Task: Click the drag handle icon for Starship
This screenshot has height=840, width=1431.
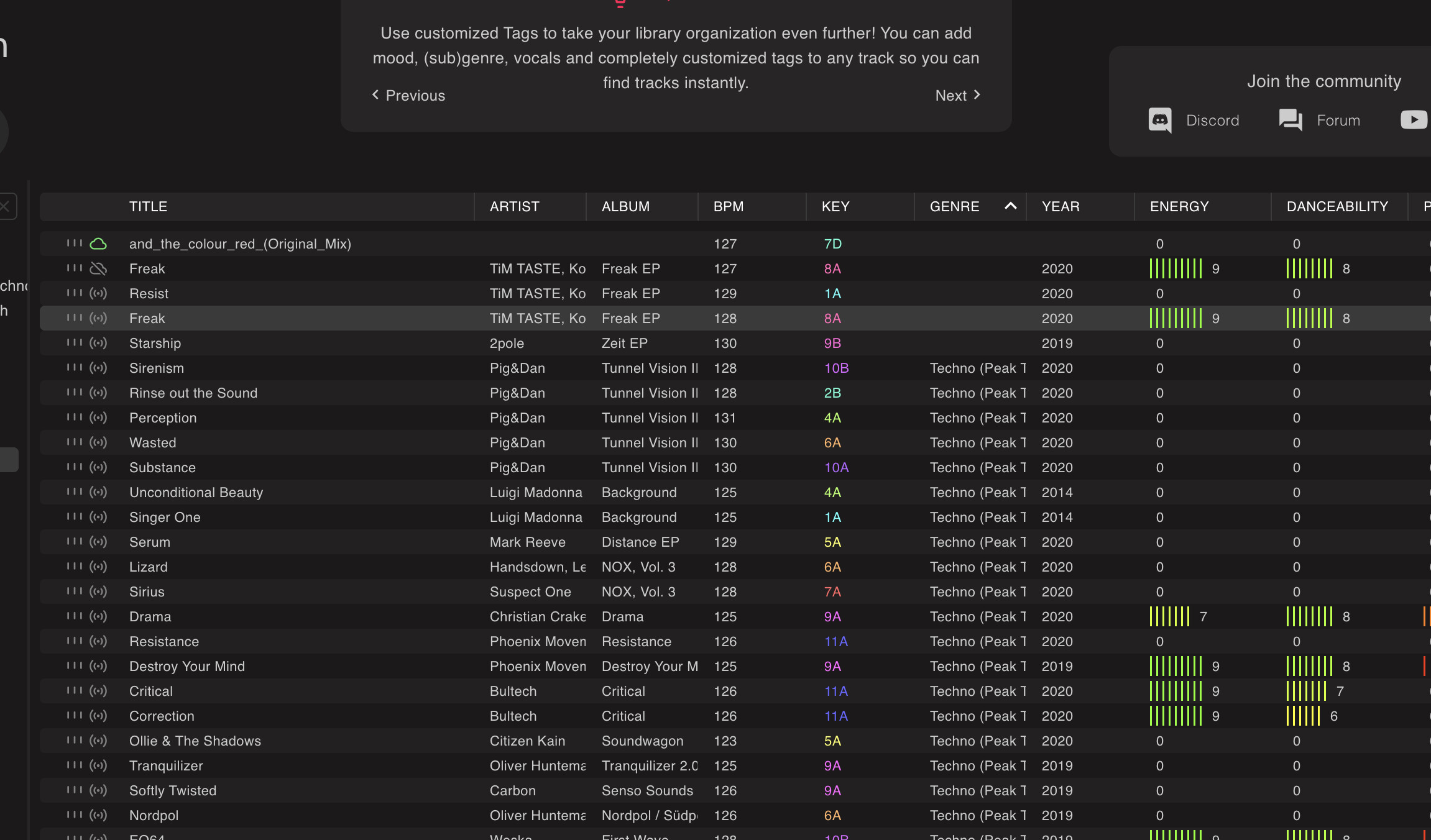Action: tap(74, 342)
